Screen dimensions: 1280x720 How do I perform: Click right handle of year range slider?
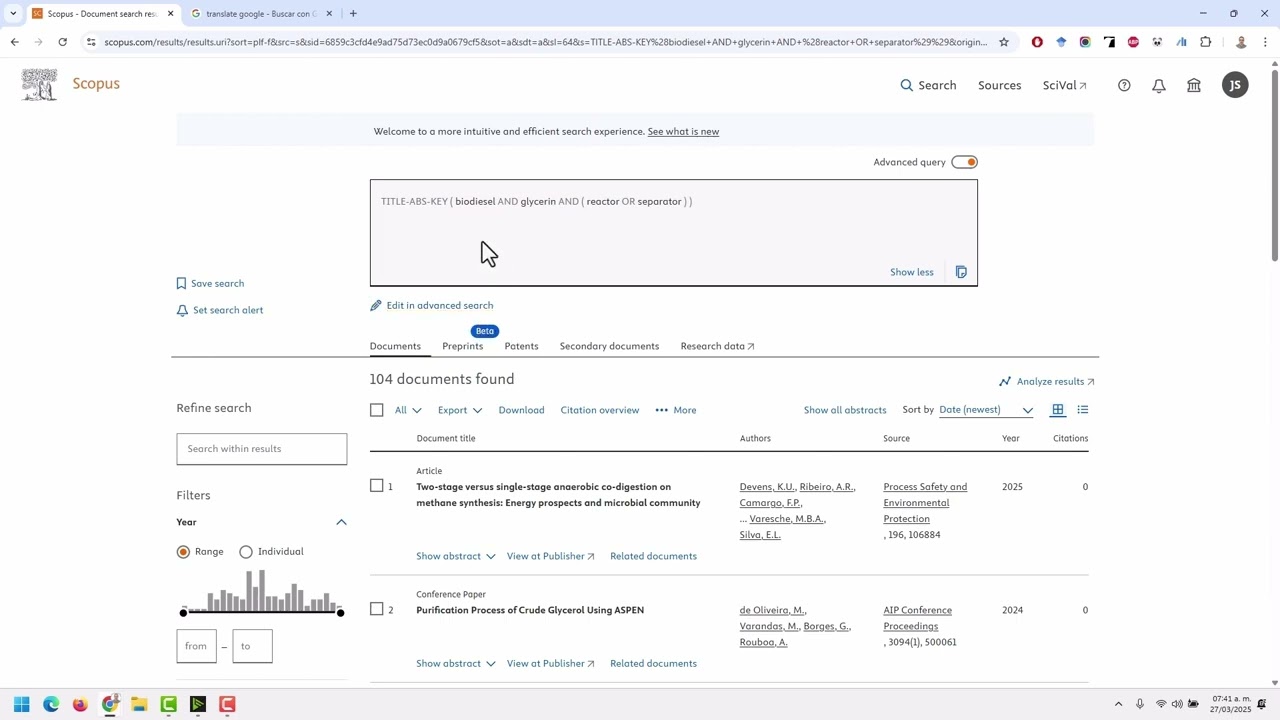(340, 612)
